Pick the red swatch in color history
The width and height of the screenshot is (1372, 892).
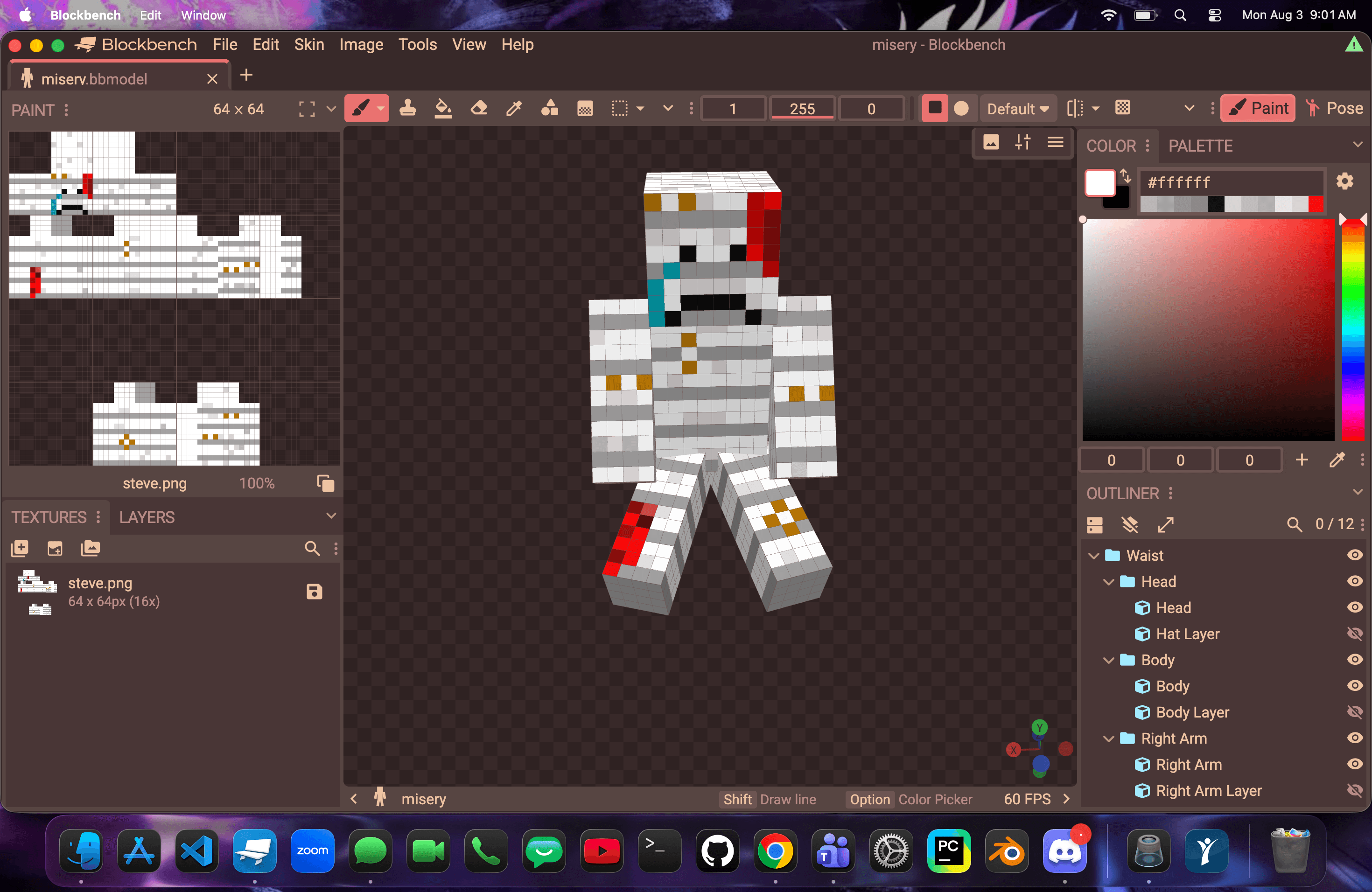[x=1315, y=203]
